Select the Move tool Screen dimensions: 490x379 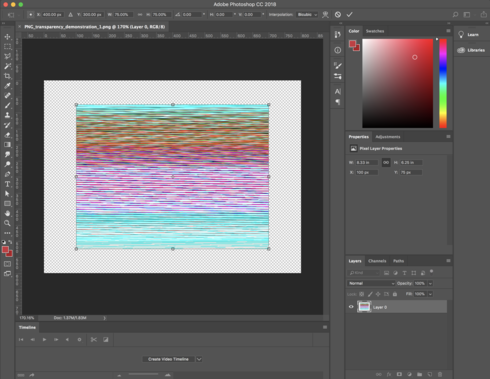point(7,37)
